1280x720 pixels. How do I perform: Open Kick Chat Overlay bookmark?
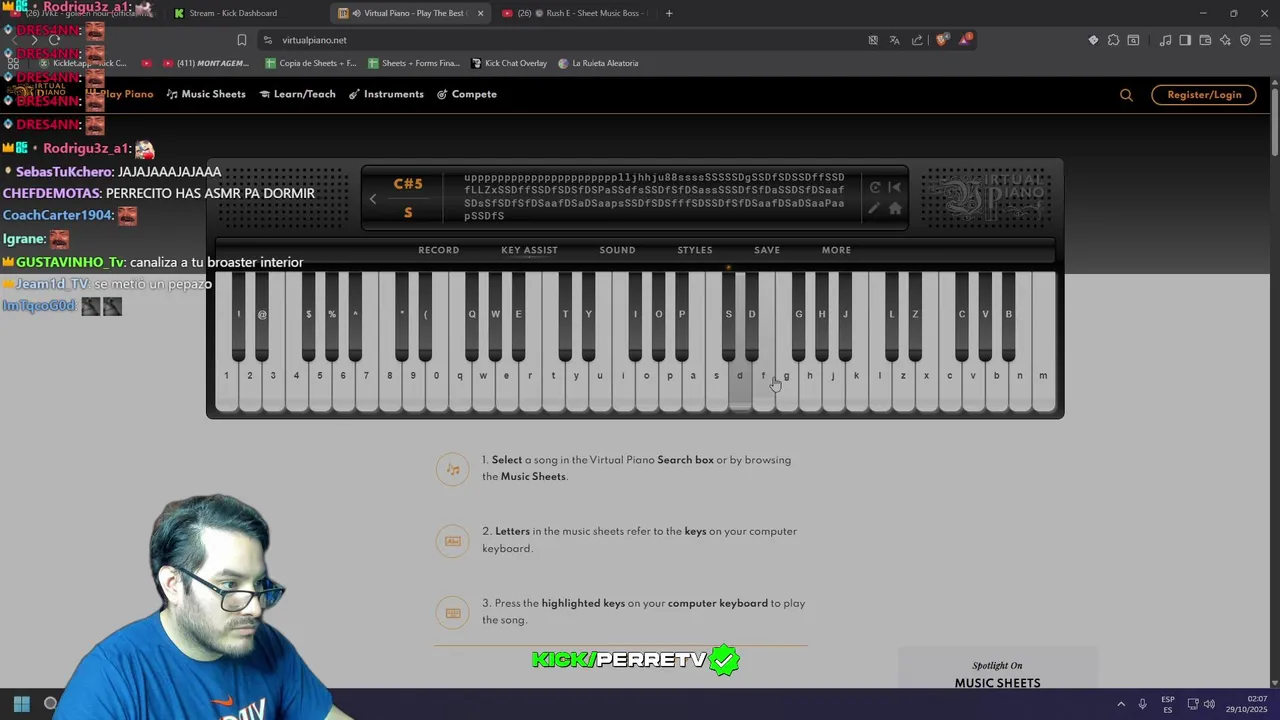pos(509,63)
